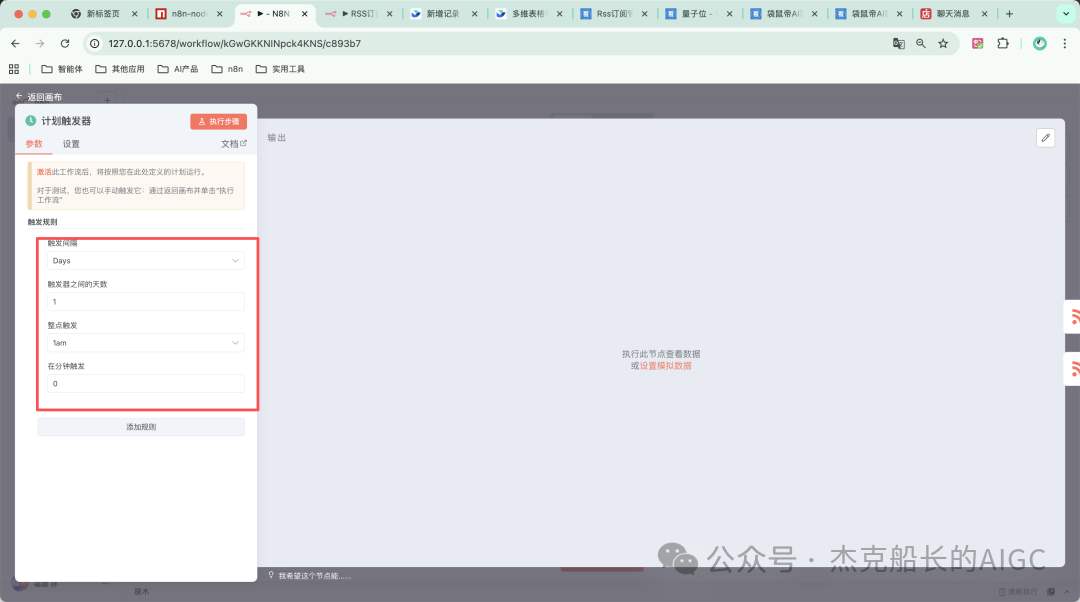Expand the tab search chevron
The width and height of the screenshot is (1080, 602).
(1066, 14)
